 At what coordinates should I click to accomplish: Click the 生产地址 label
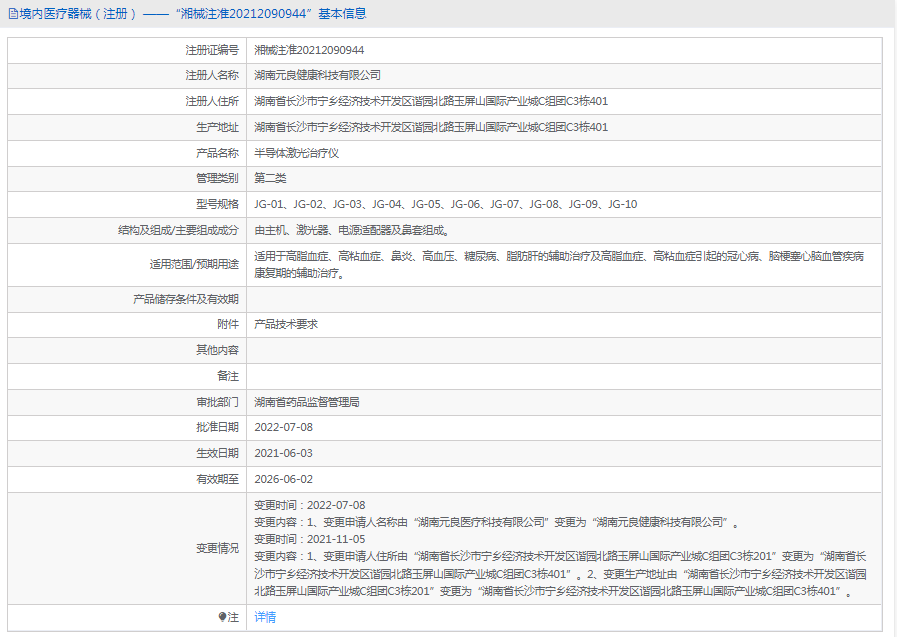click(x=217, y=127)
